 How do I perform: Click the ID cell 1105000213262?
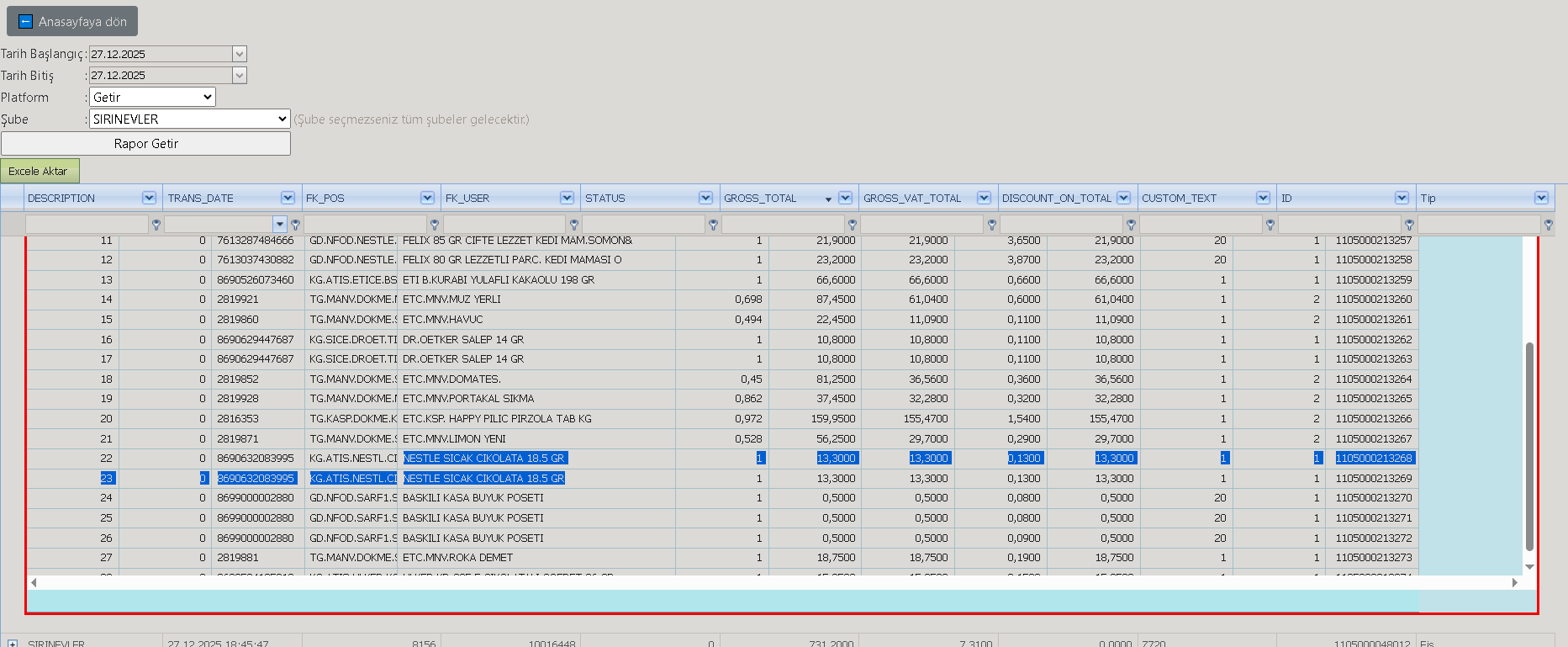click(x=1373, y=340)
